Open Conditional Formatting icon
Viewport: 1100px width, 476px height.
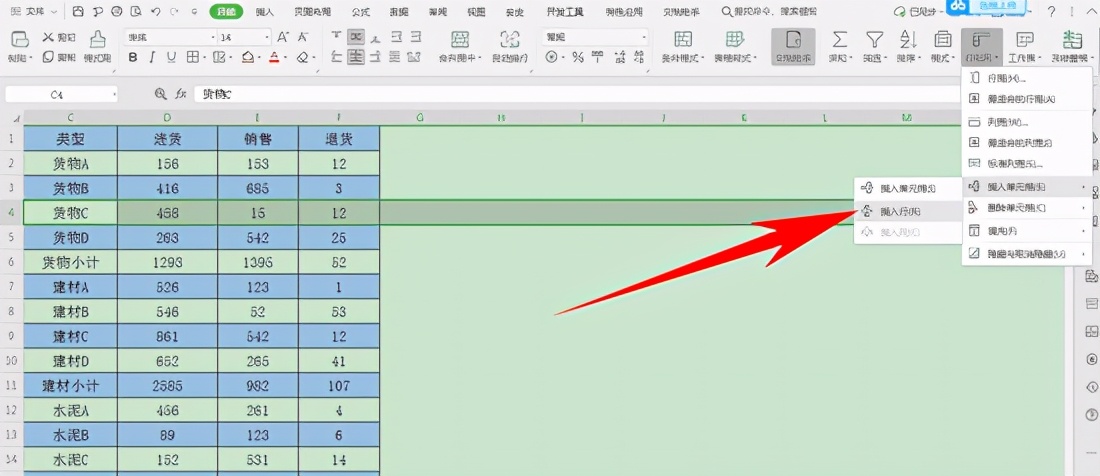pos(683,39)
